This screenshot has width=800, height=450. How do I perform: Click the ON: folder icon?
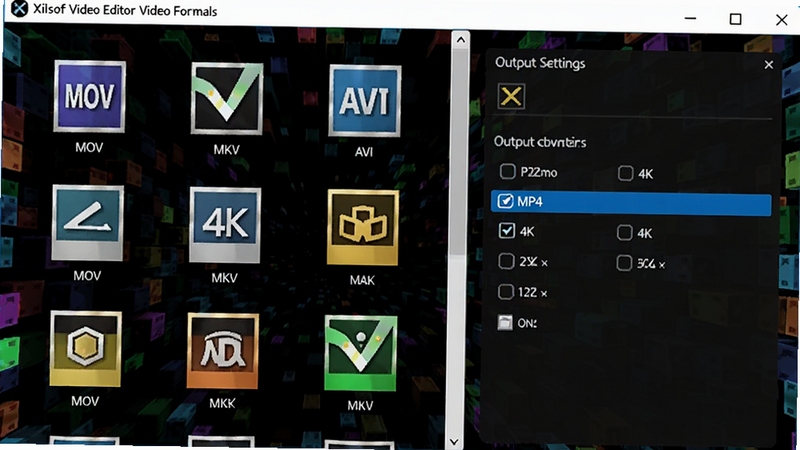click(505, 322)
